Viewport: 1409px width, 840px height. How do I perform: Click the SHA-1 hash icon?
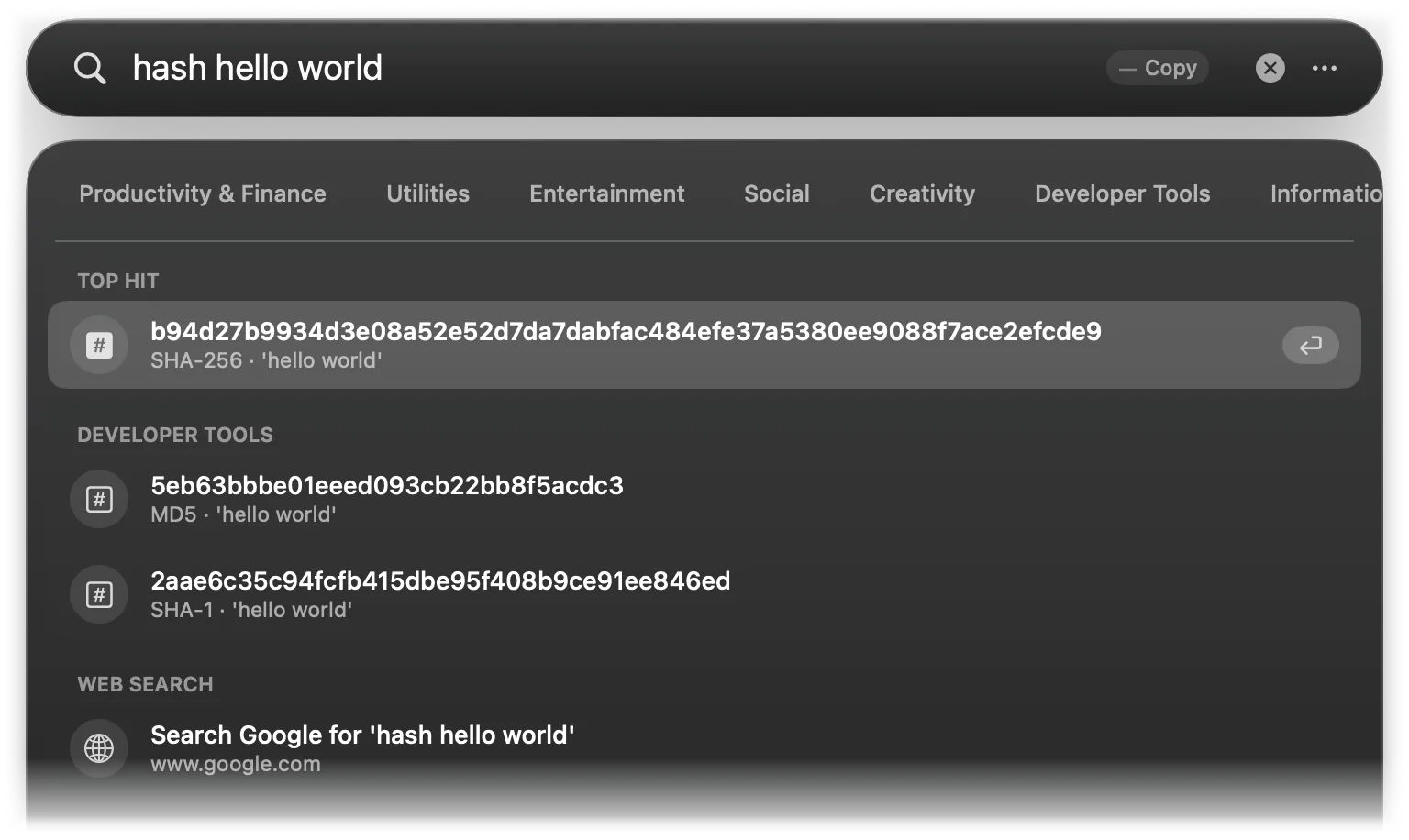click(x=99, y=594)
